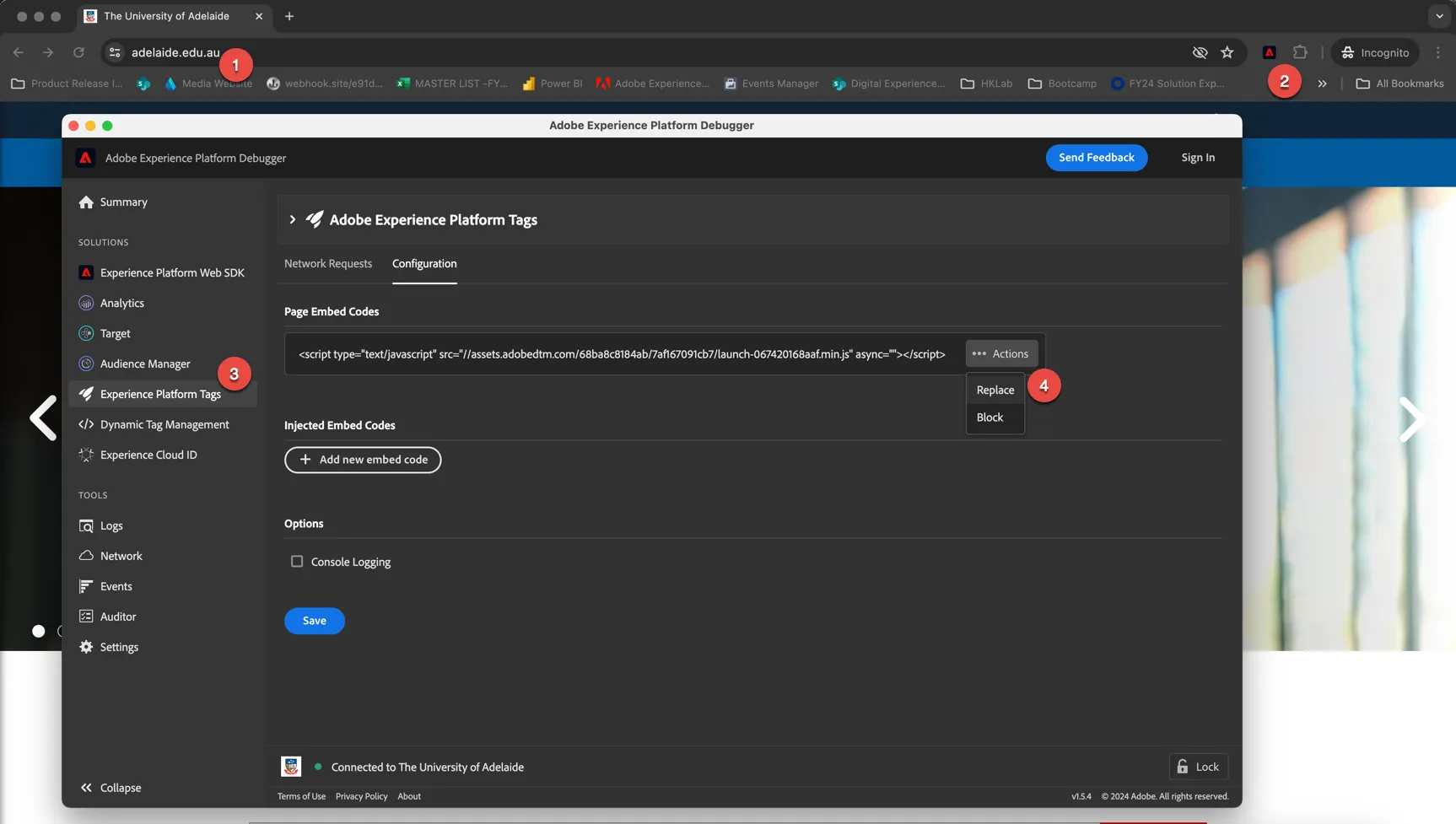Show hidden bookmarks with the overflow chevron
1456x824 pixels.
[x=1323, y=83]
